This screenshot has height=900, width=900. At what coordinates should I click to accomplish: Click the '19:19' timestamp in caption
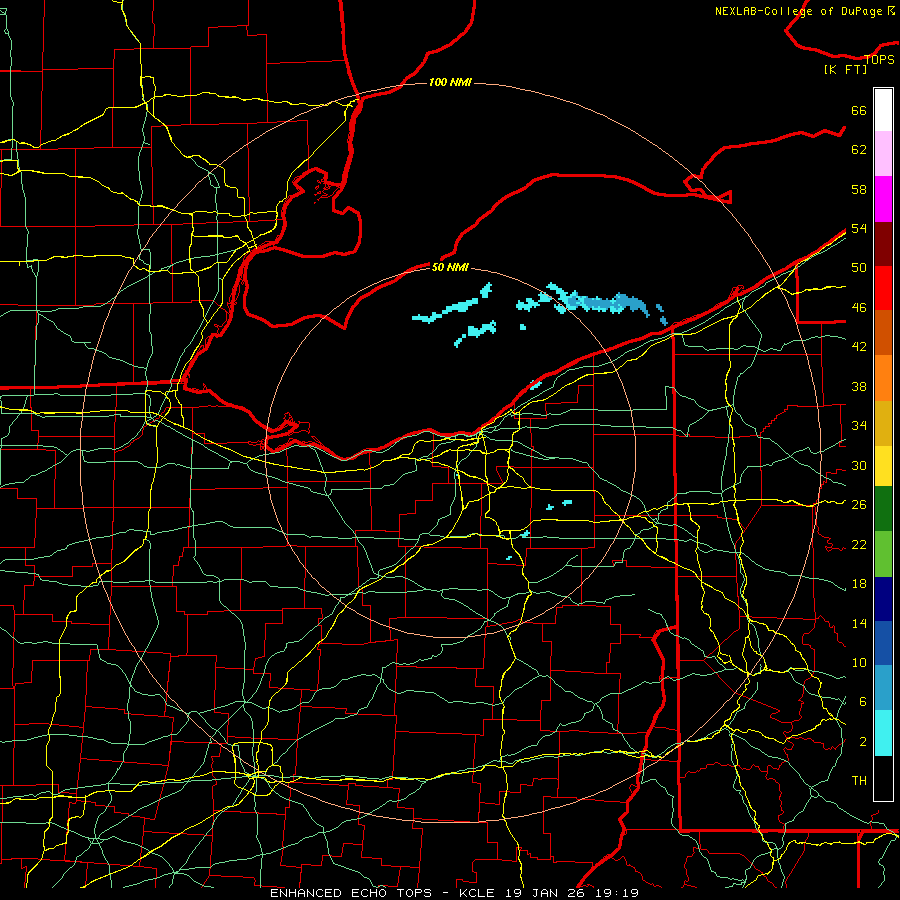tap(617, 893)
